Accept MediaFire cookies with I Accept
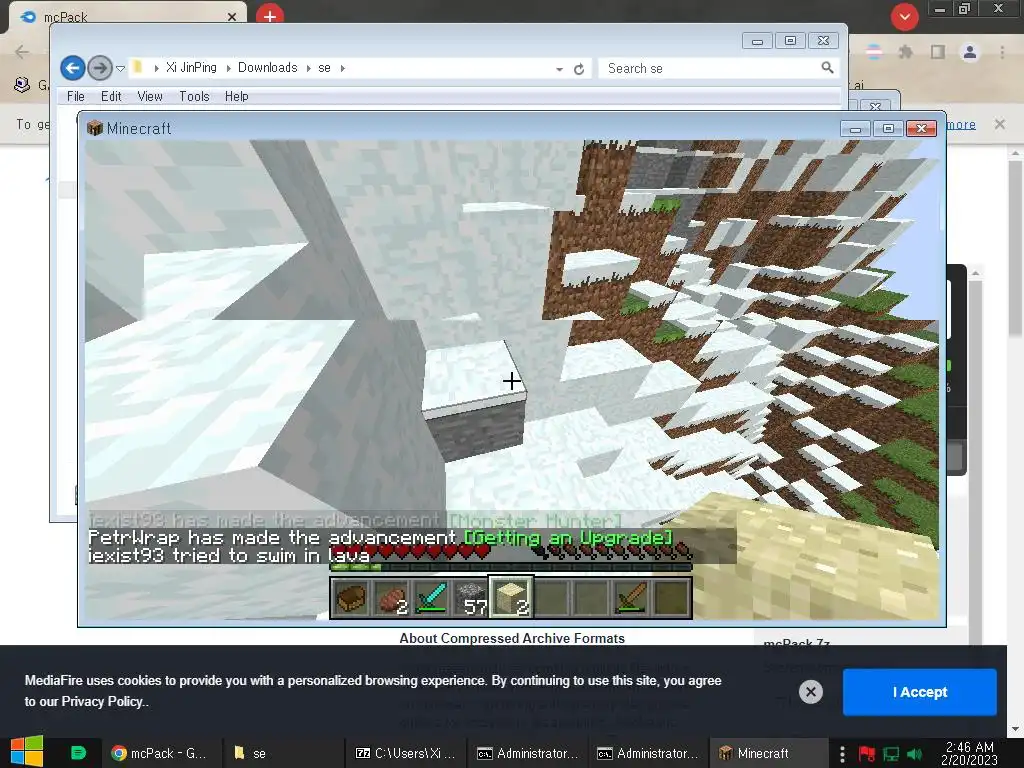The height and width of the screenshot is (768, 1024). click(x=920, y=692)
